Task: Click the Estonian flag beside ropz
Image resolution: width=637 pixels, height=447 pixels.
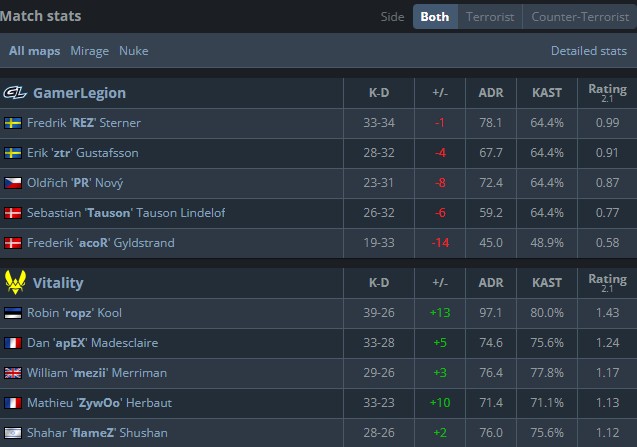Action: tap(13, 313)
